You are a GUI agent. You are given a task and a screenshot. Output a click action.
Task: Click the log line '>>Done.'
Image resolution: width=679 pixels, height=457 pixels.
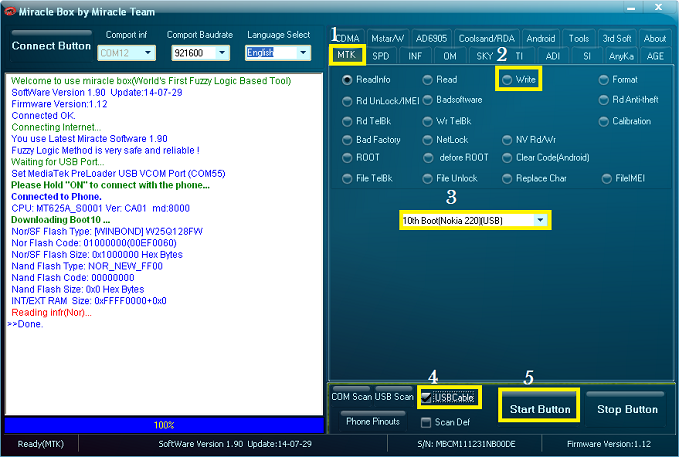25,324
